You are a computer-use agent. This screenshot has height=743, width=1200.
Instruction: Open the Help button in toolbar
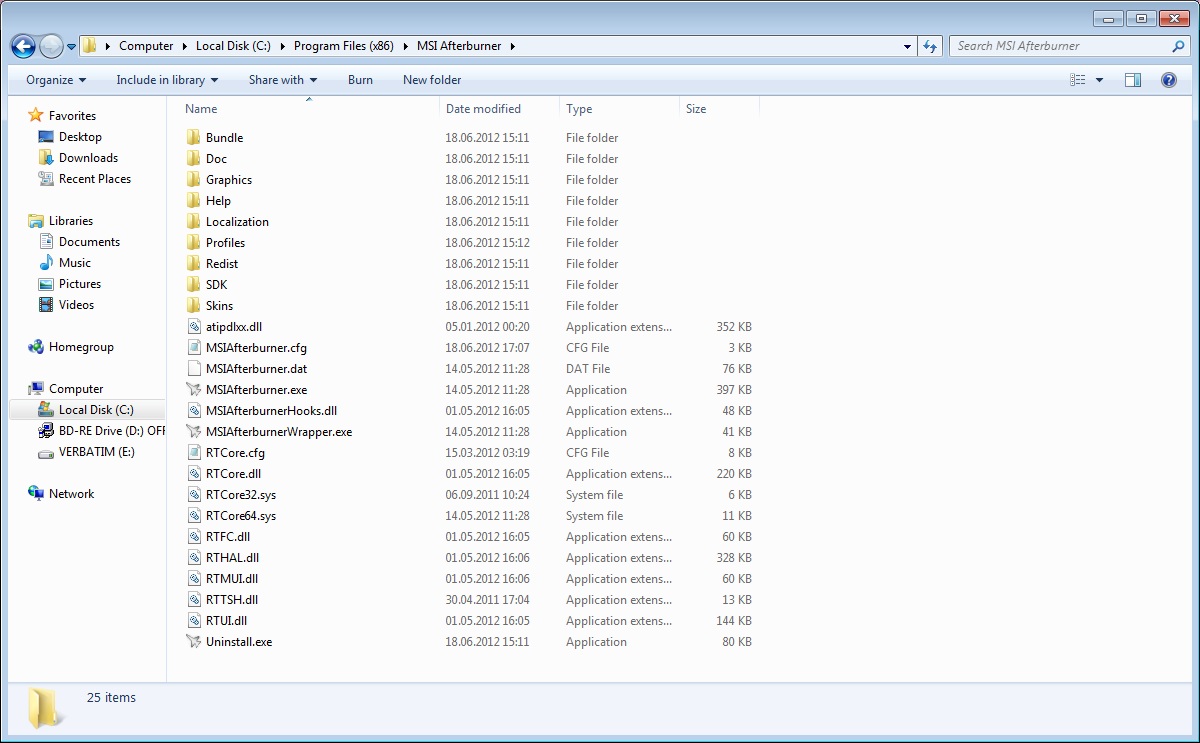[x=1168, y=80]
